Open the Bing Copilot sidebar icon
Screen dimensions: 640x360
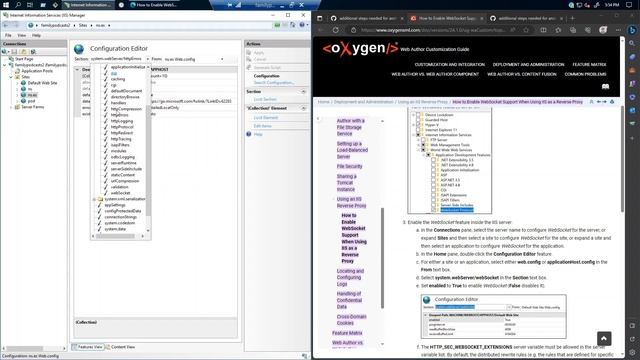(632, 30)
